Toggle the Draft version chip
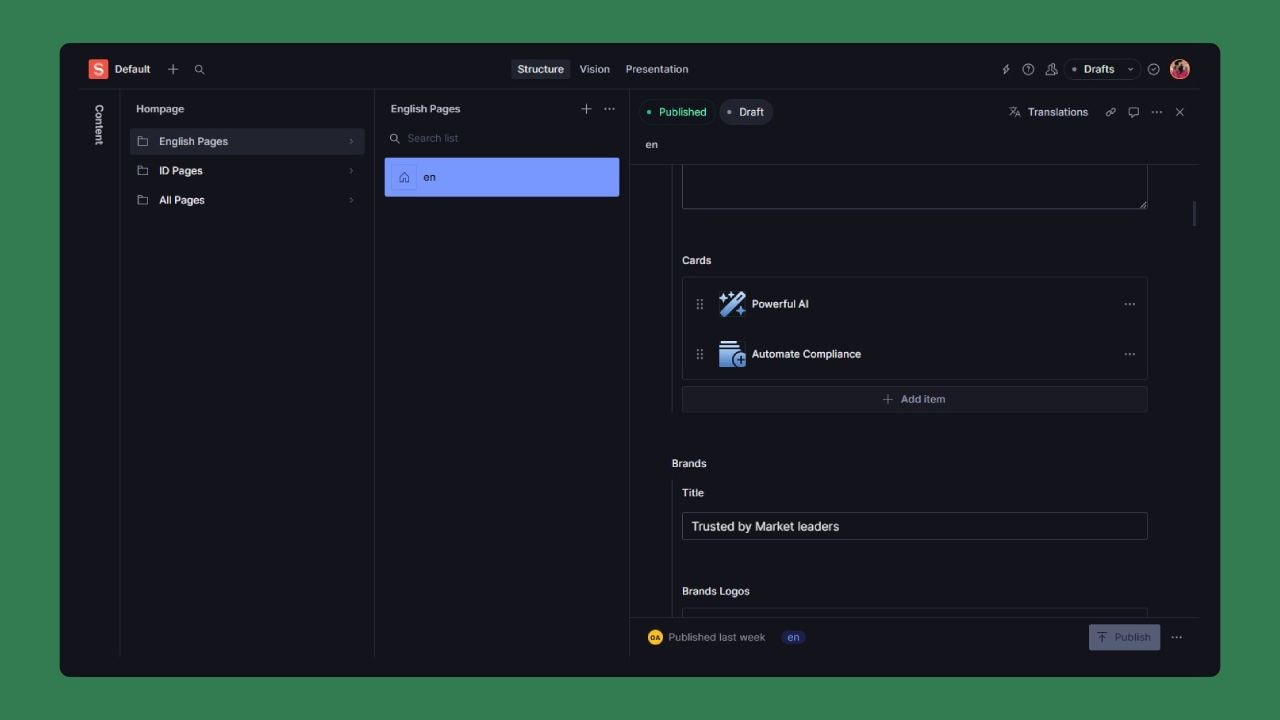Viewport: 1280px width, 720px height. tap(745, 112)
